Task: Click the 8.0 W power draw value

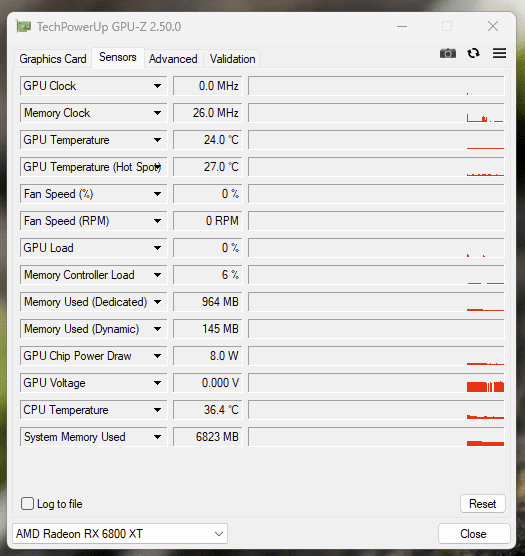Action: point(208,356)
